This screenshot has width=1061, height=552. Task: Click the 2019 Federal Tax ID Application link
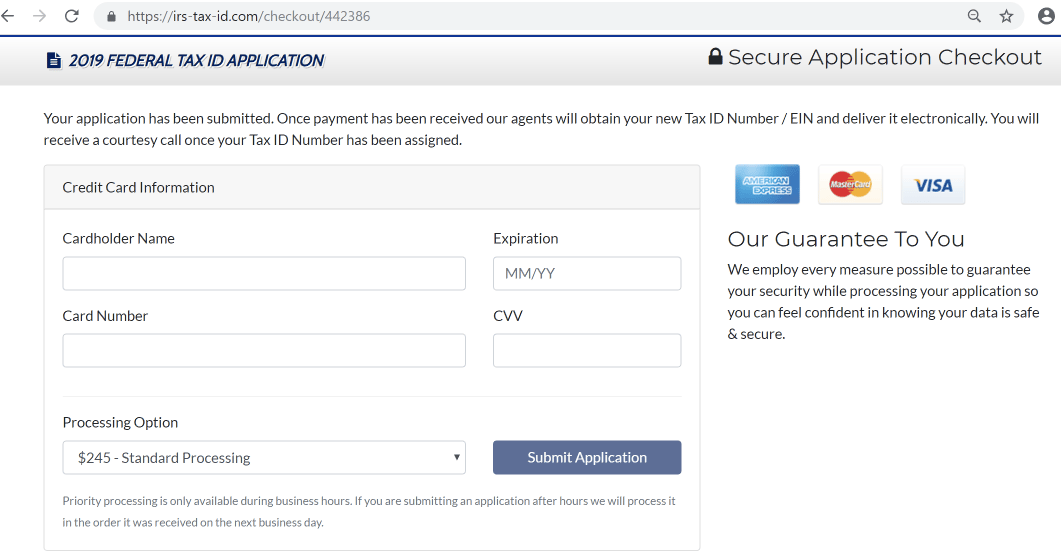click(x=196, y=61)
